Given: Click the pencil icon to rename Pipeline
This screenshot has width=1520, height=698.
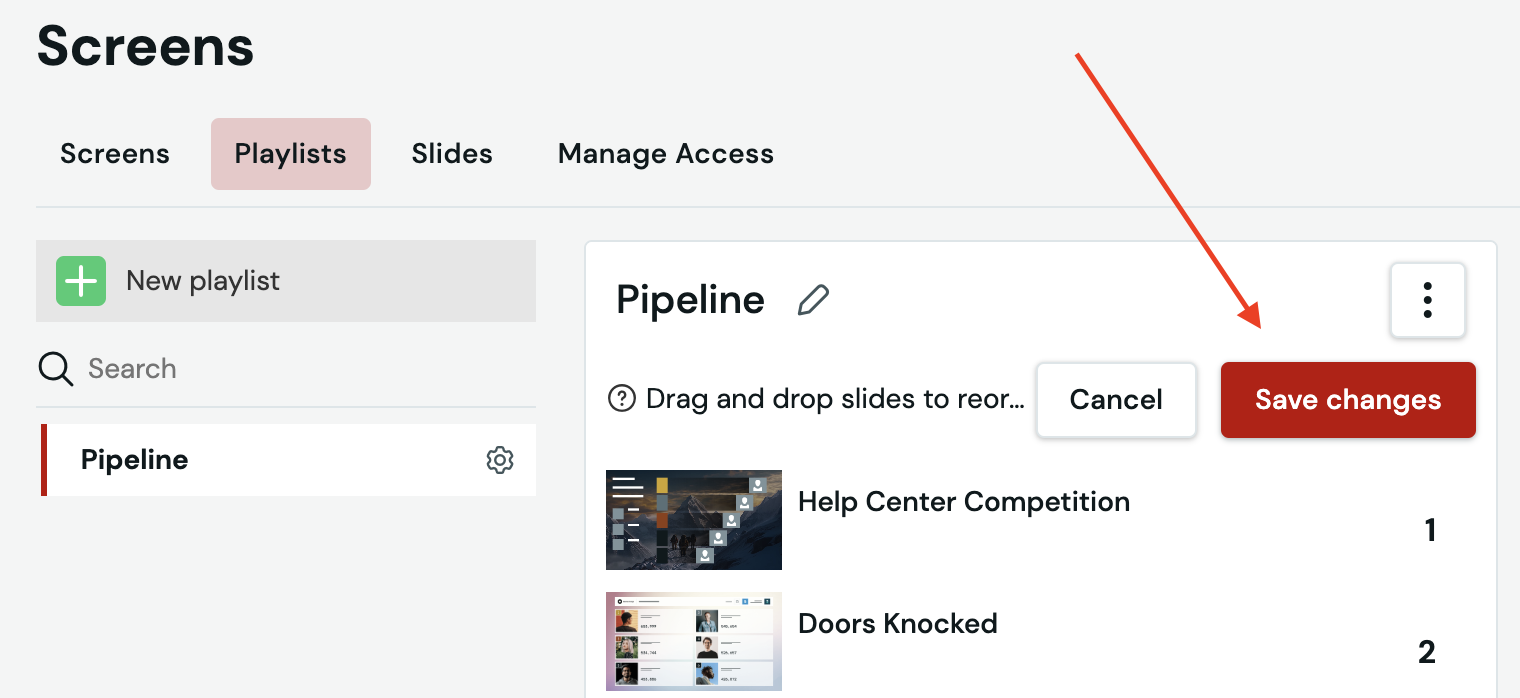Looking at the screenshot, I should 813,300.
